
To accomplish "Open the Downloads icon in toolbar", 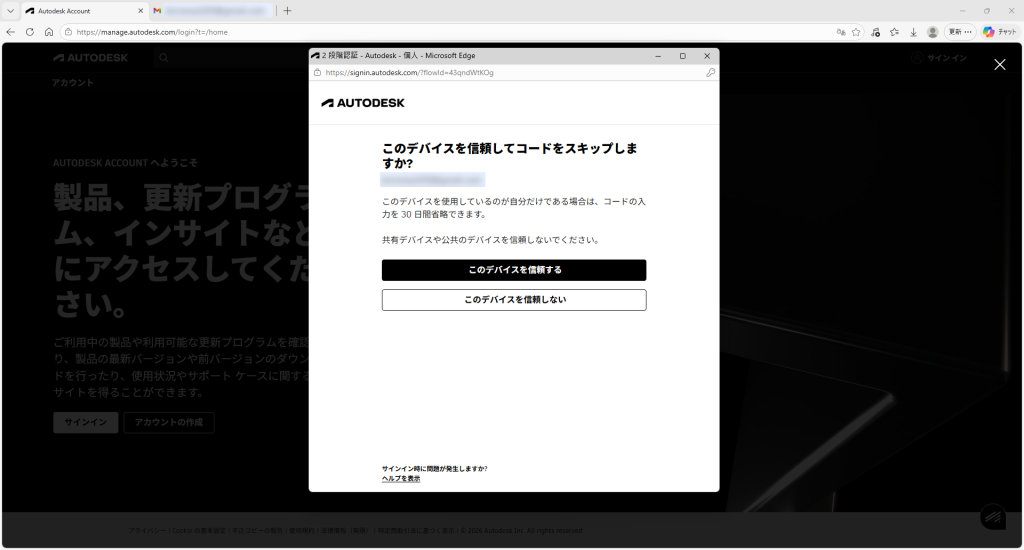I will point(913,32).
